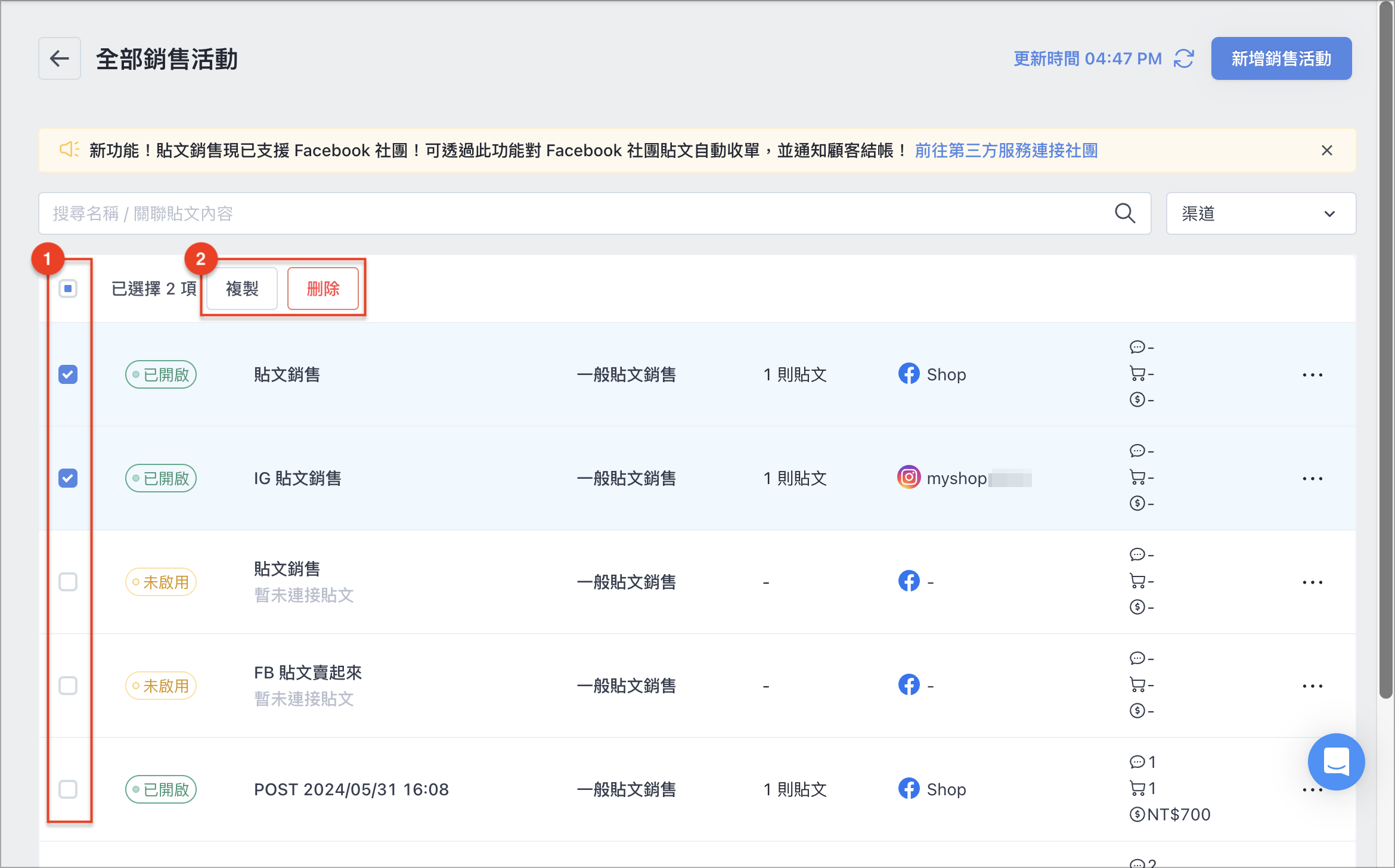Open more options for FB 貼文賣起來 row
This screenshot has width=1395, height=868.
tap(1312, 686)
